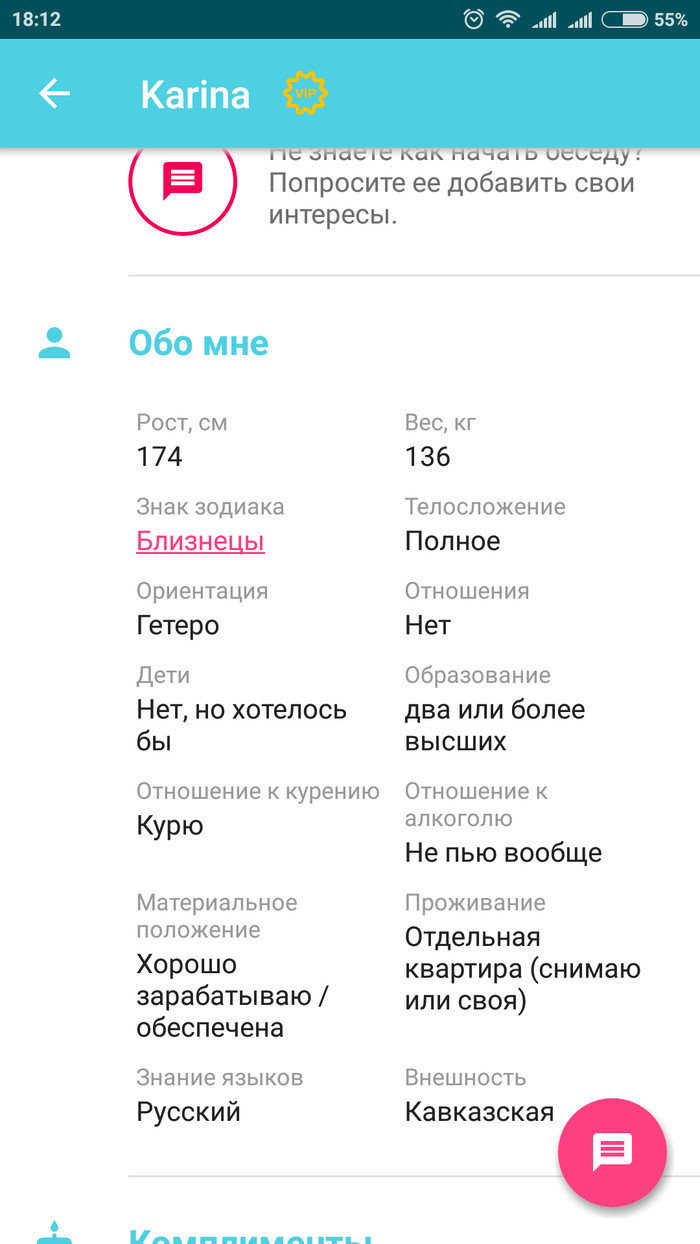This screenshot has width=700, height=1244.
Task: Tap the pink floating chat button
Action: click(611, 1150)
